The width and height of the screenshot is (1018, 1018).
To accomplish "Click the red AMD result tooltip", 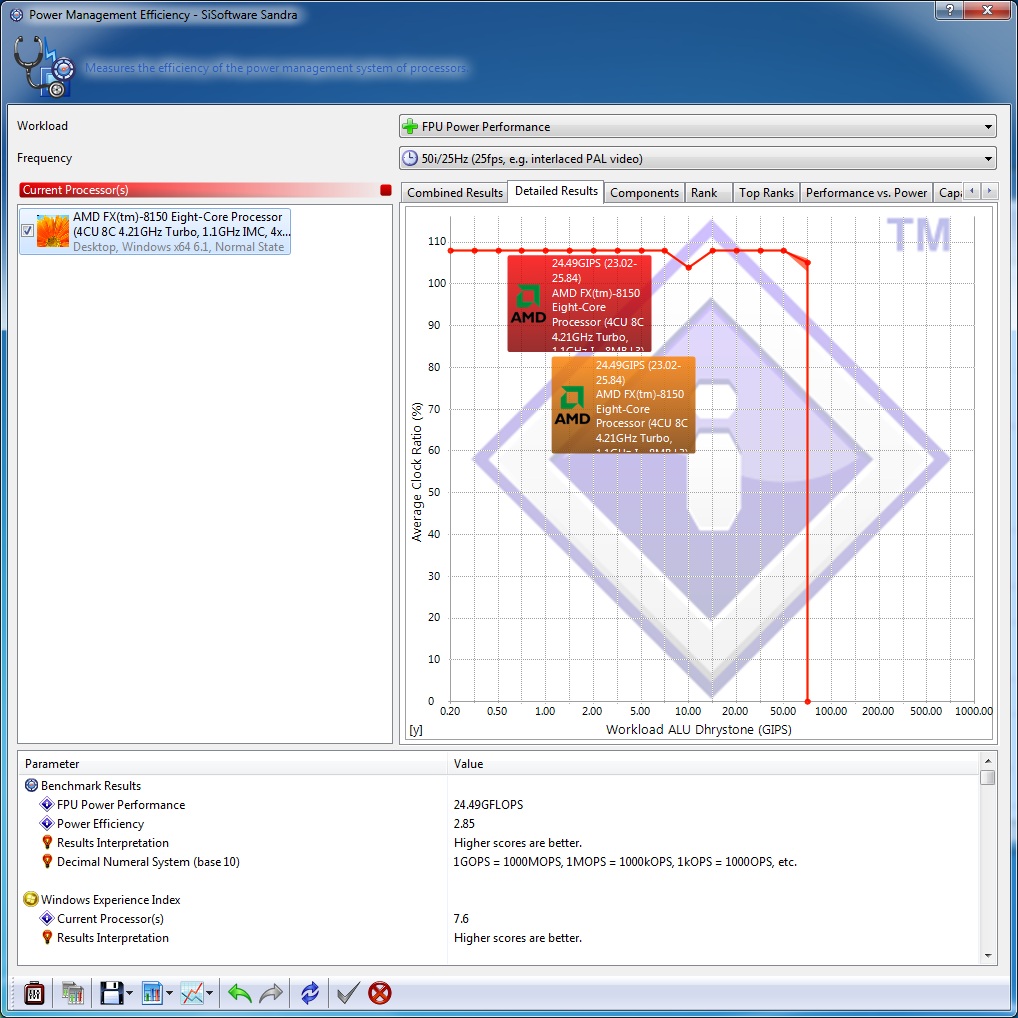I will pyautogui.click(x=579, y=303).
